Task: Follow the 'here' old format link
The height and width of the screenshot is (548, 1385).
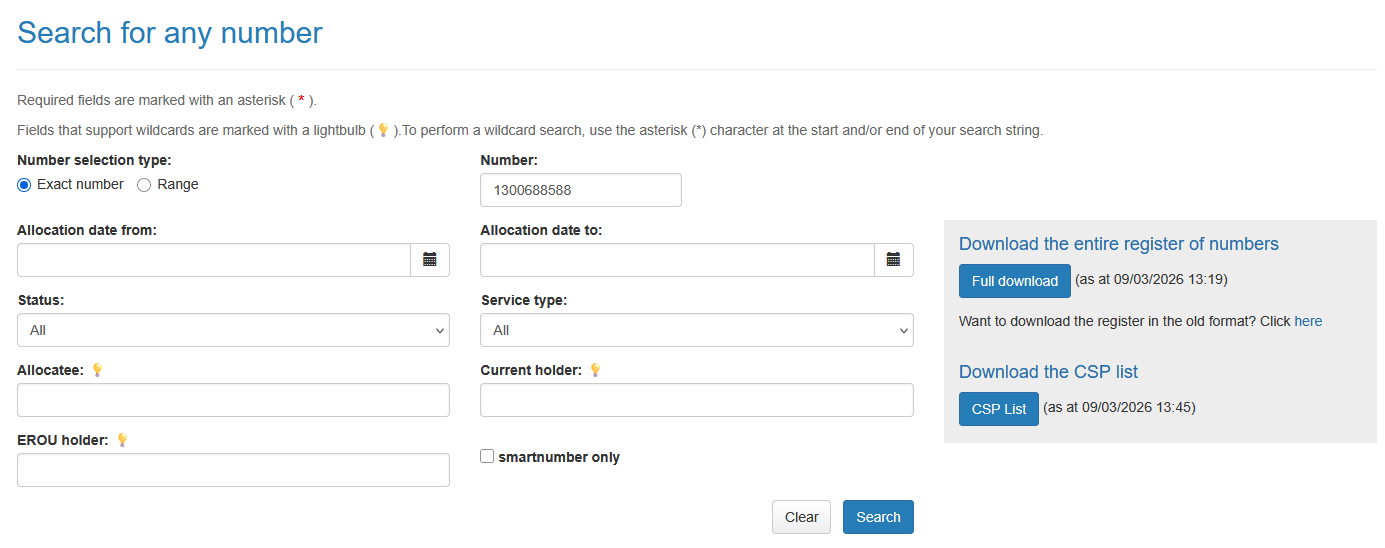Action: 1307,321
